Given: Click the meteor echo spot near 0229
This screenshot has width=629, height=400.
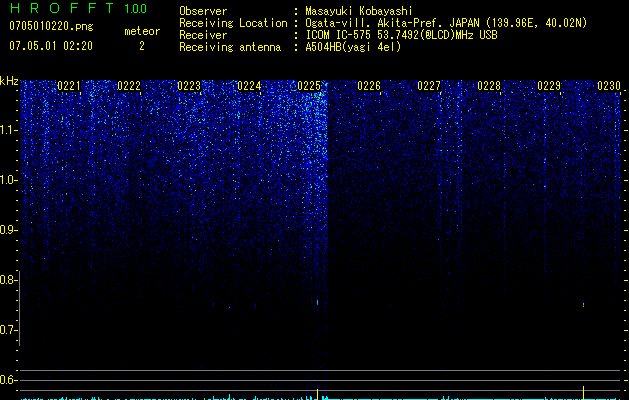Looking at the screenshot, I should pyautogui.click(x=583, y=305).
